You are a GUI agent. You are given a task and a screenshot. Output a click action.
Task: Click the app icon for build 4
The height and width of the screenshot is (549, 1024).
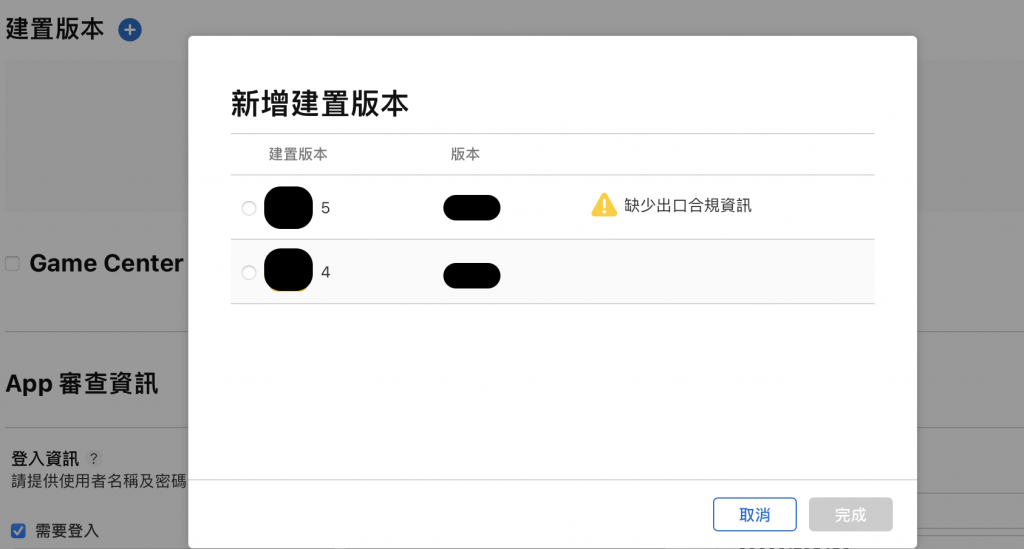click(x=288, y=270)
